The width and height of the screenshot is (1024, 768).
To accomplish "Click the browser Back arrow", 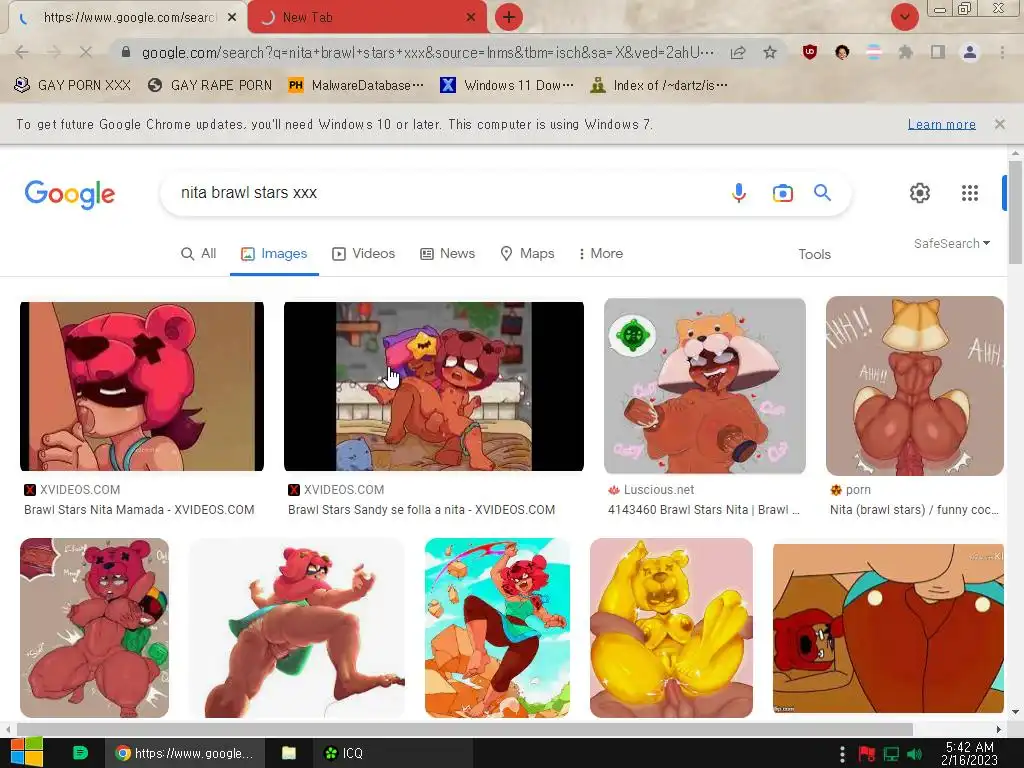I will 22,52.
